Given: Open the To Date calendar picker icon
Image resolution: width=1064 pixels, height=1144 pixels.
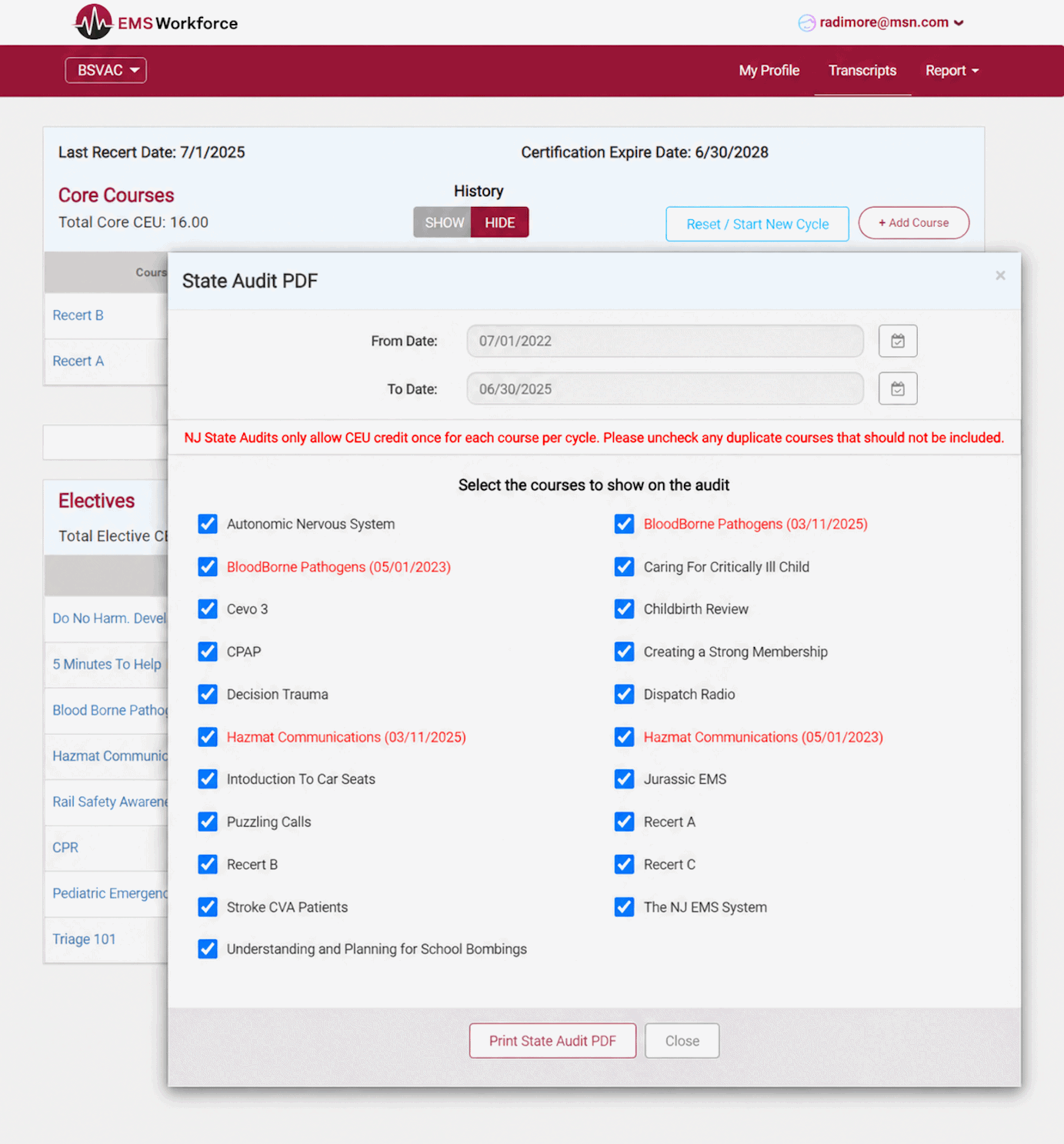Looking at the screenshot, I should 898,389.
